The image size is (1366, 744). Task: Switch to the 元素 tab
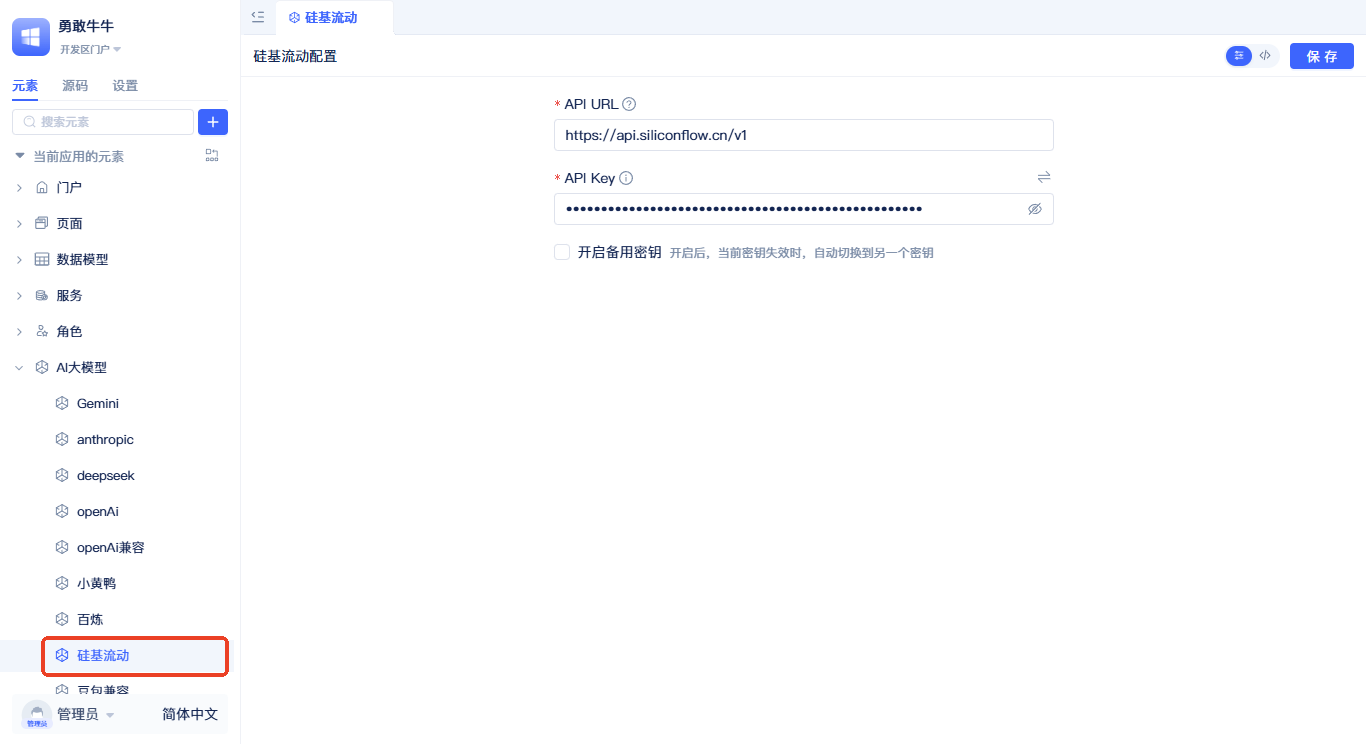point(25,86)
